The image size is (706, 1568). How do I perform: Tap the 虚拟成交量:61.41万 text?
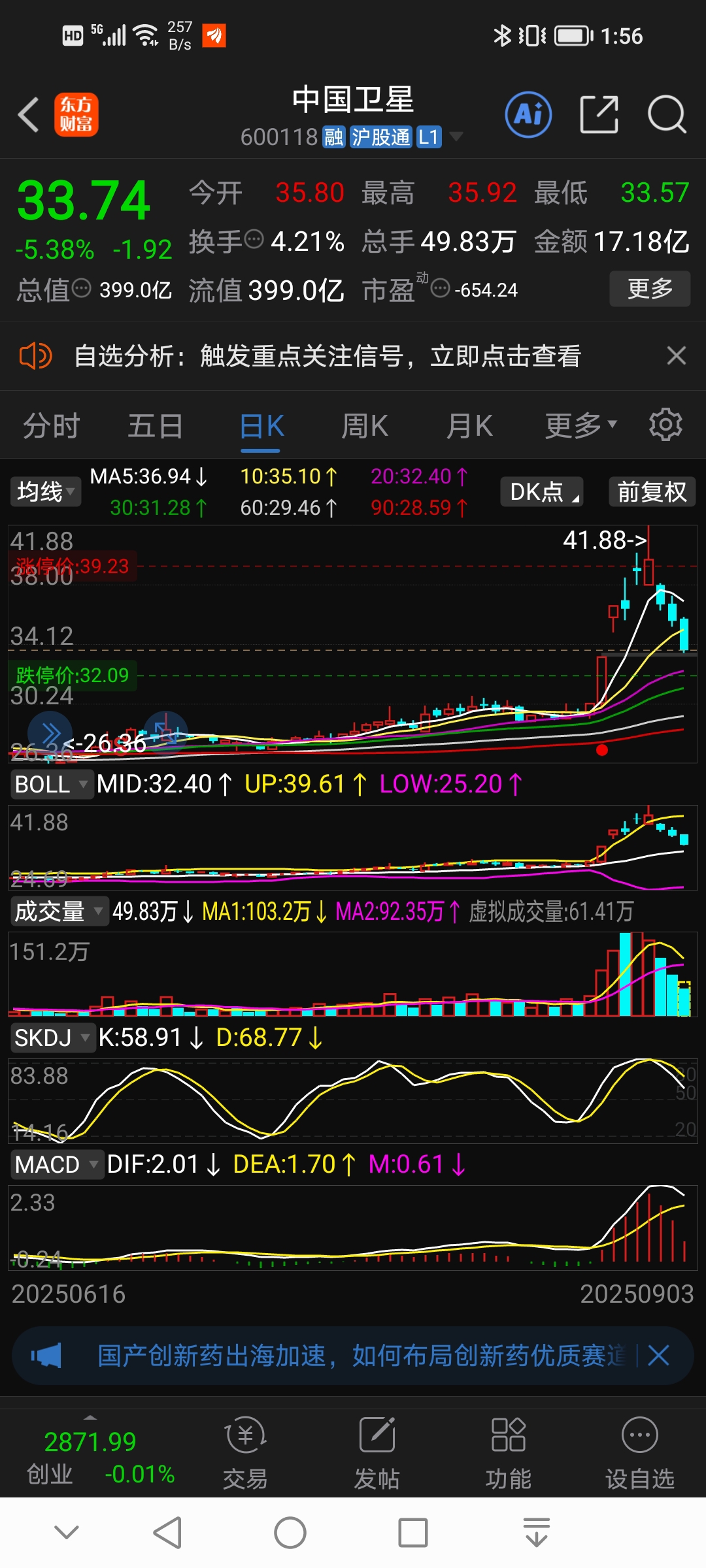(551, 911)
